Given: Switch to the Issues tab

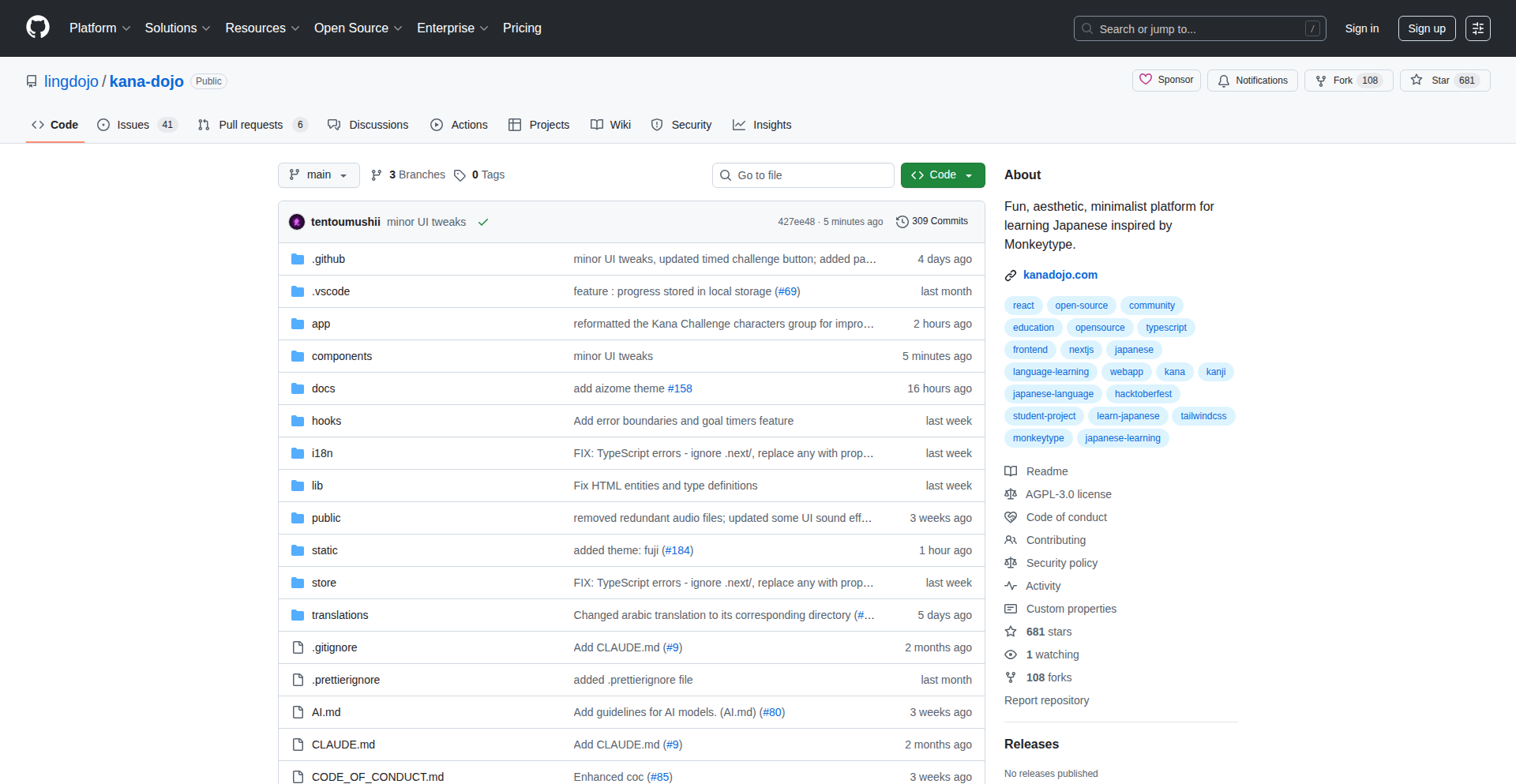Looking at the screenshot, I should [133, 125].
